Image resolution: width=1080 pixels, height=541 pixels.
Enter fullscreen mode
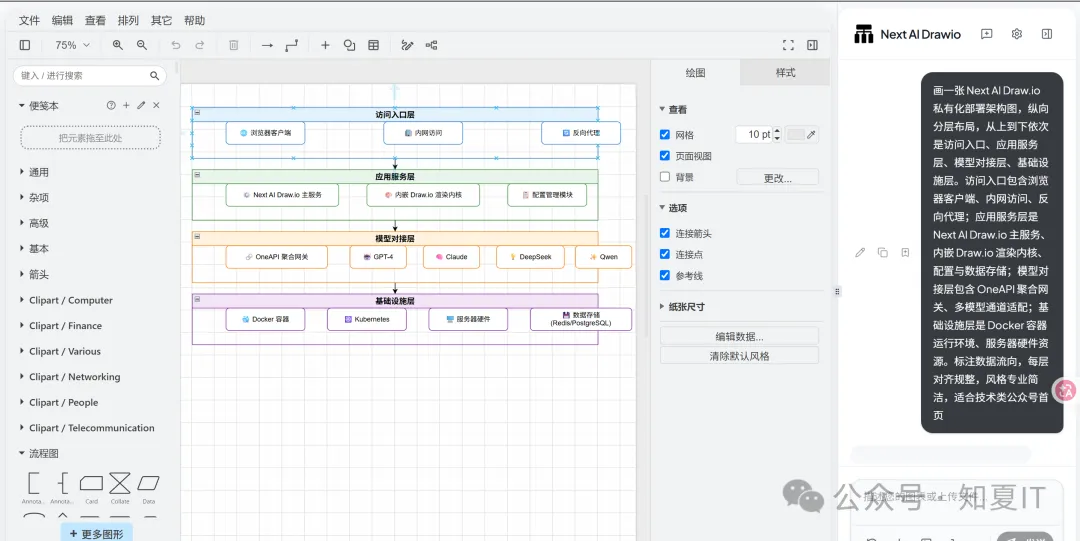789,45
